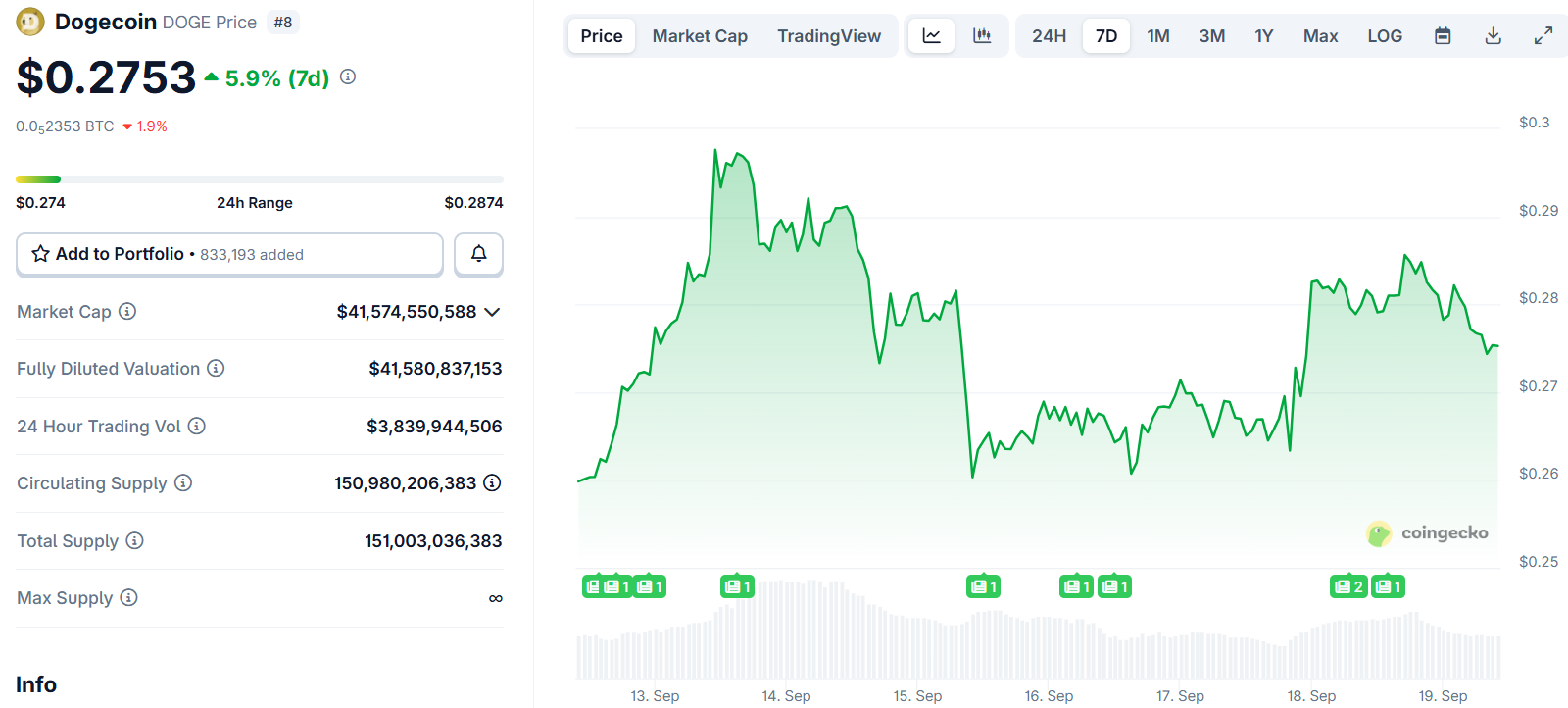
Task: Show the 24 Hour Trading Vol info icon
Action: 197,426
